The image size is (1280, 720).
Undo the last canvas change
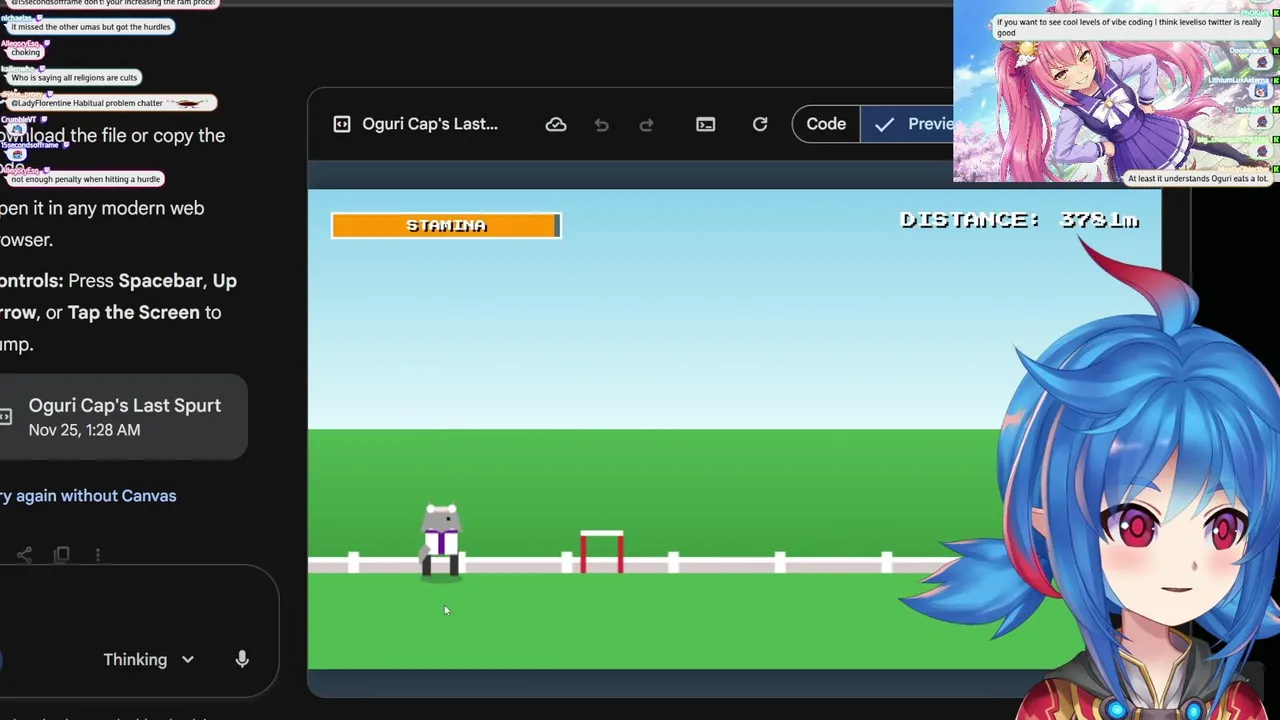(x=601, y=124)
